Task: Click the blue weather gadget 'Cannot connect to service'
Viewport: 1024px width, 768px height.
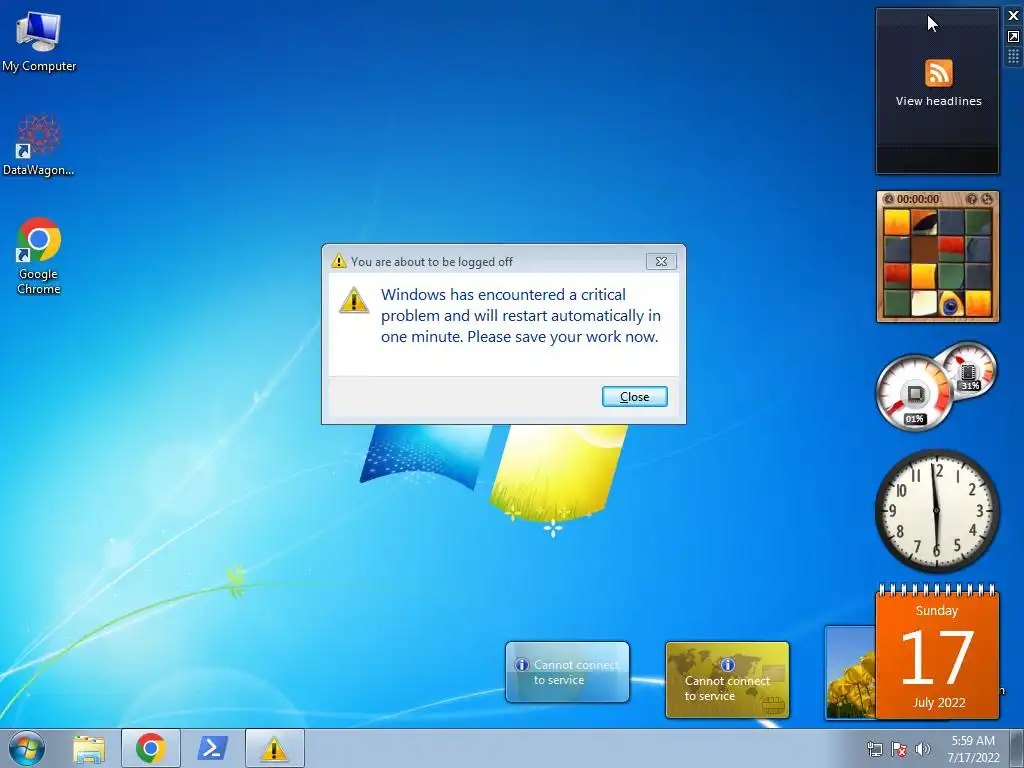Action: (x=567, y=672)
